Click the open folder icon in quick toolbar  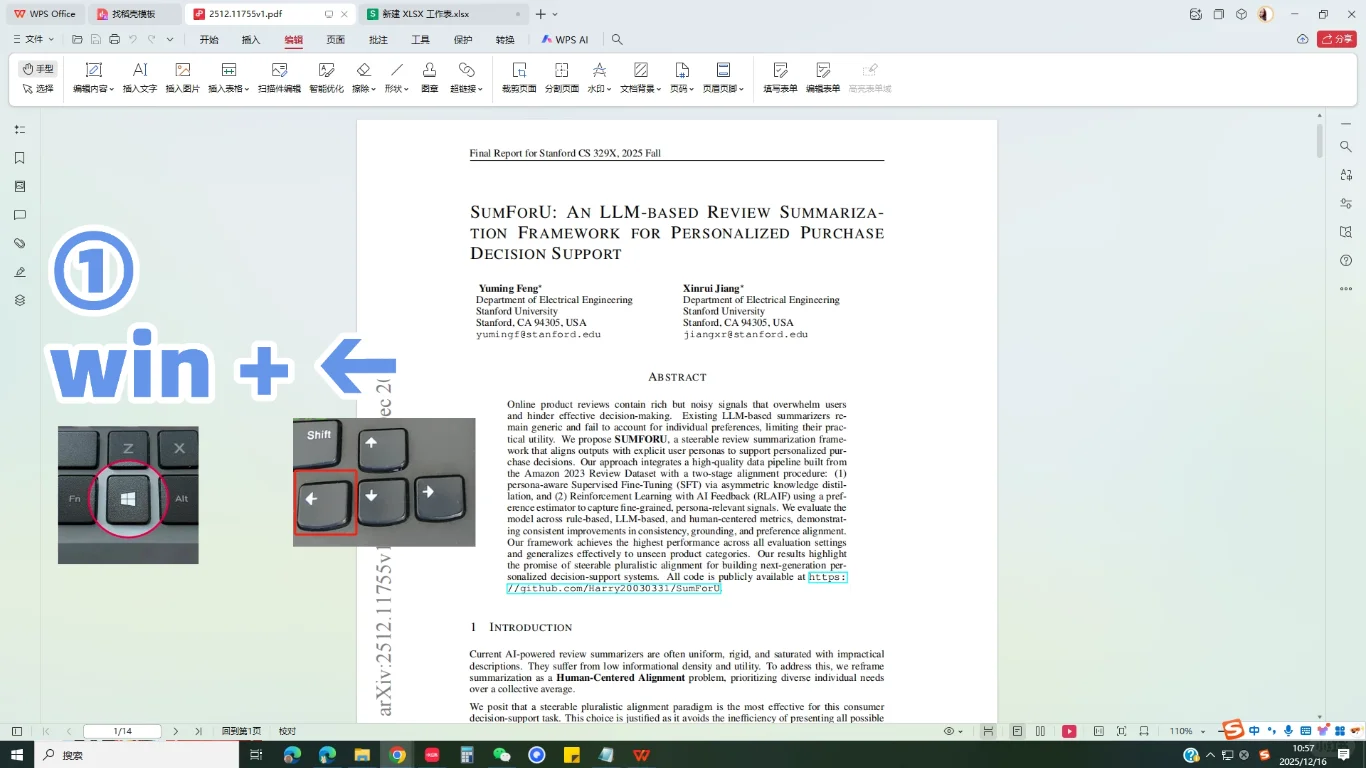tap(78, 40)
